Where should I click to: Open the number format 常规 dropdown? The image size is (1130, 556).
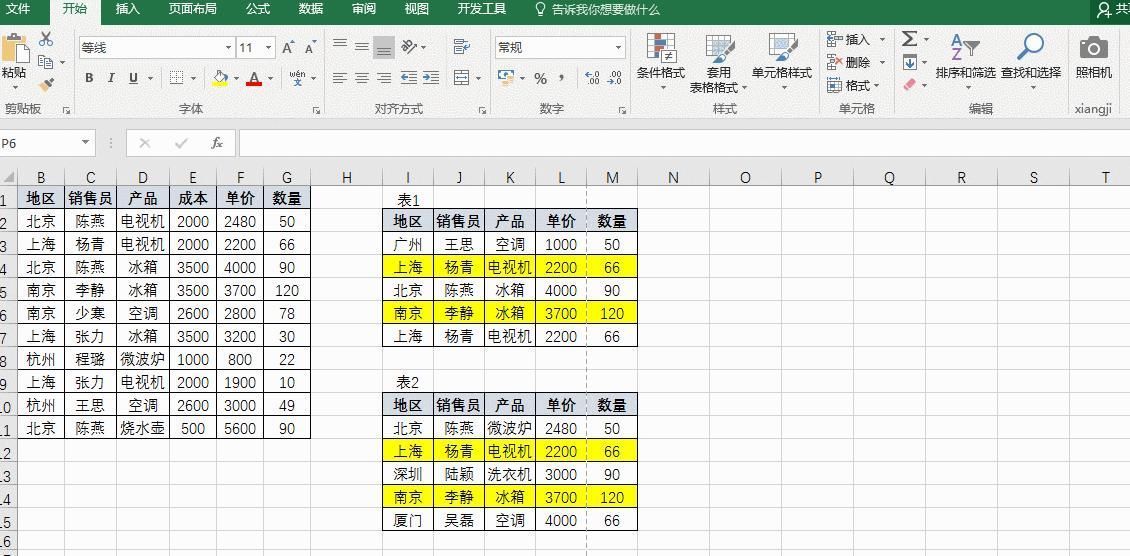point(618,48)
